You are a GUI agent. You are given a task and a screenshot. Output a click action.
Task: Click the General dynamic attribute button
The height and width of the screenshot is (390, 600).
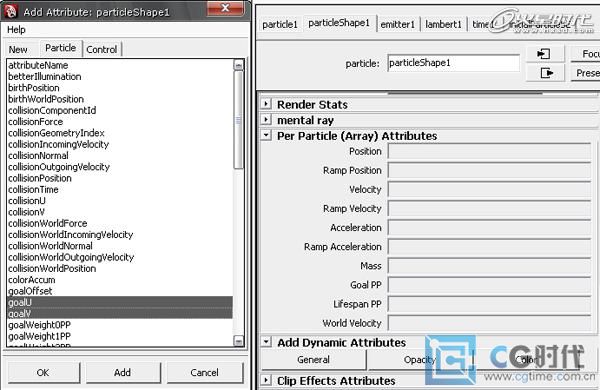[313, 360]
